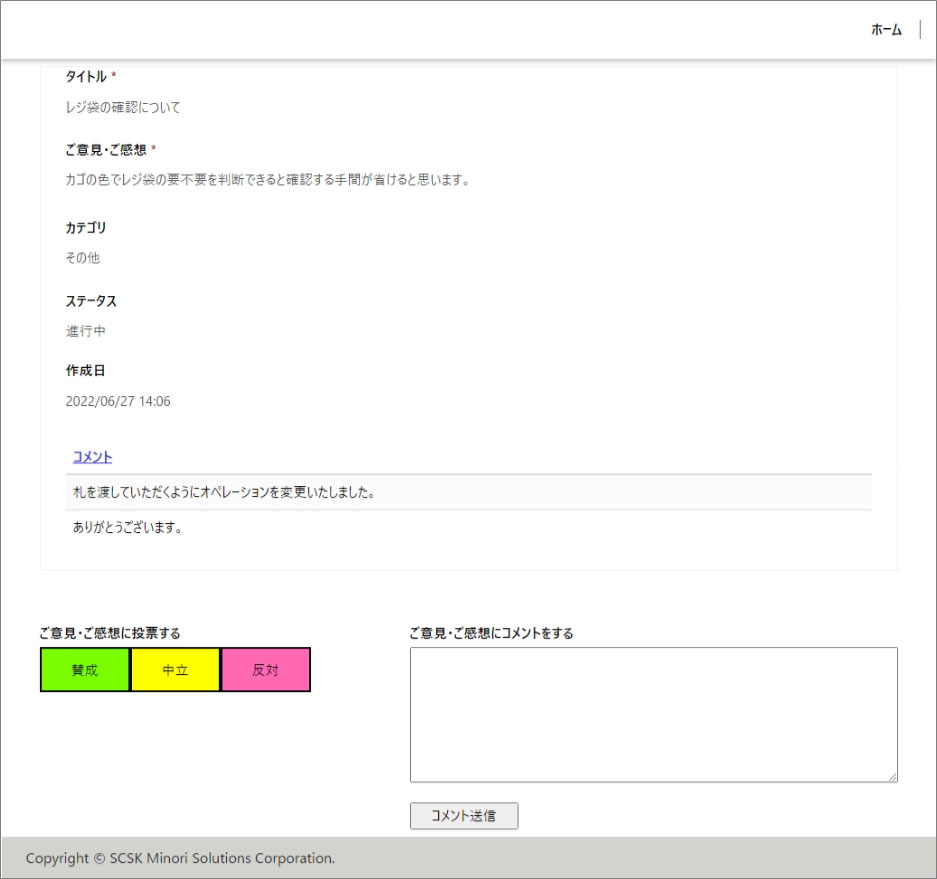Select the category value その他
The height and width of the screenshot is (879, 937).
[83, 258]
